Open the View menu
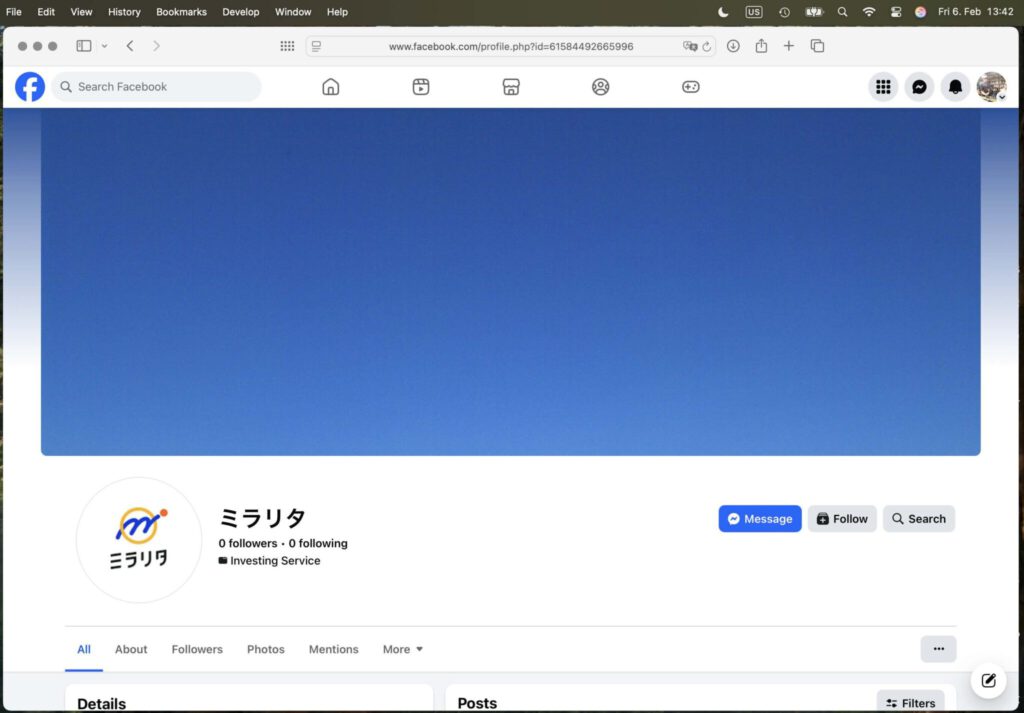 pyautogui.click(x=82, y=12)
